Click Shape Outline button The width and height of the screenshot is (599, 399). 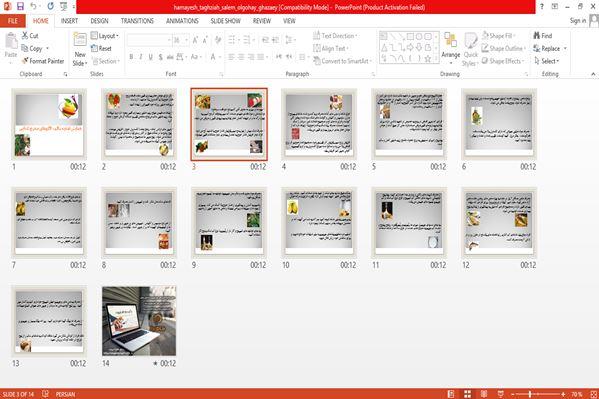pos(503,49)
